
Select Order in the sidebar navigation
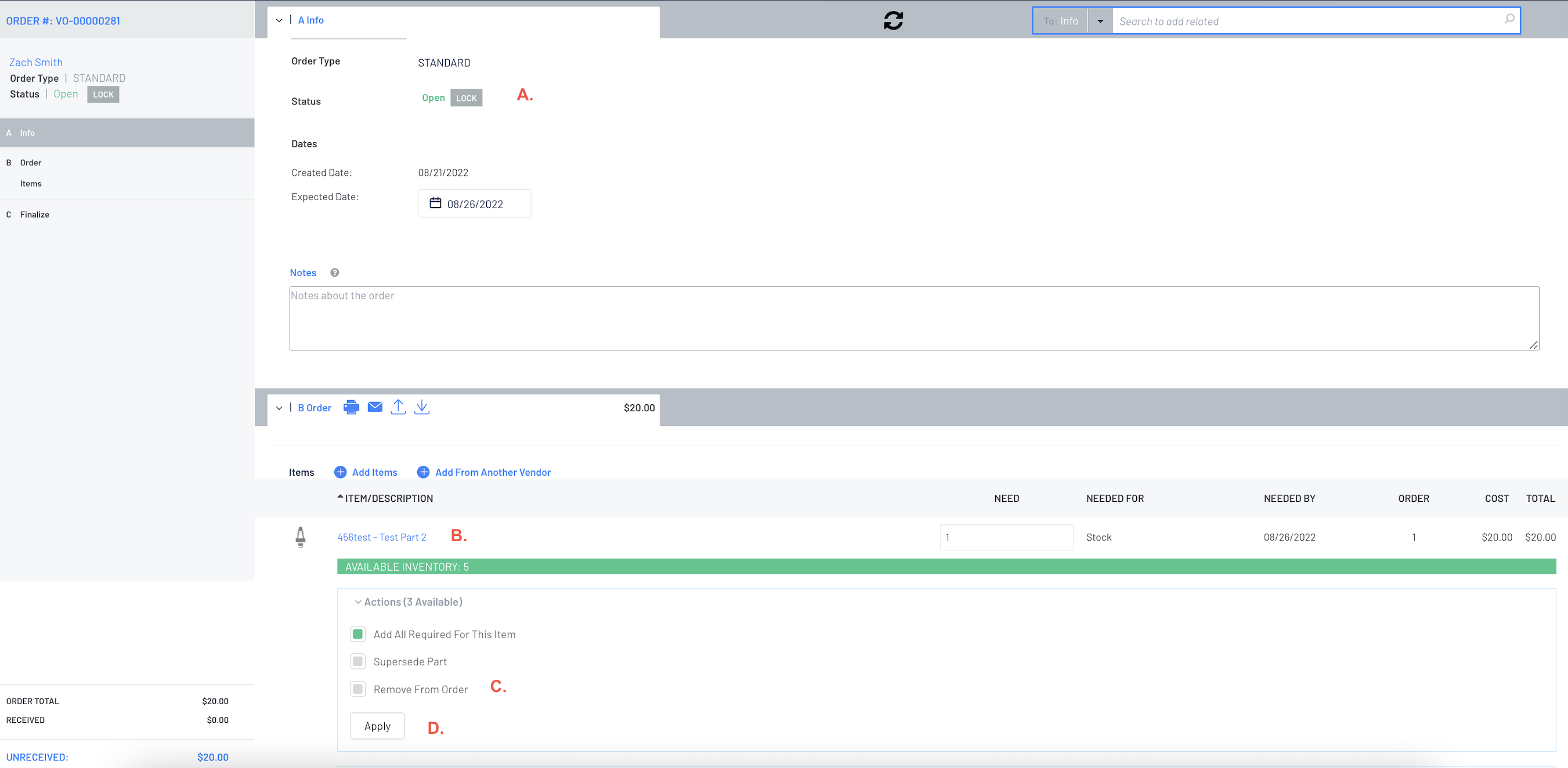pos(30,162)
